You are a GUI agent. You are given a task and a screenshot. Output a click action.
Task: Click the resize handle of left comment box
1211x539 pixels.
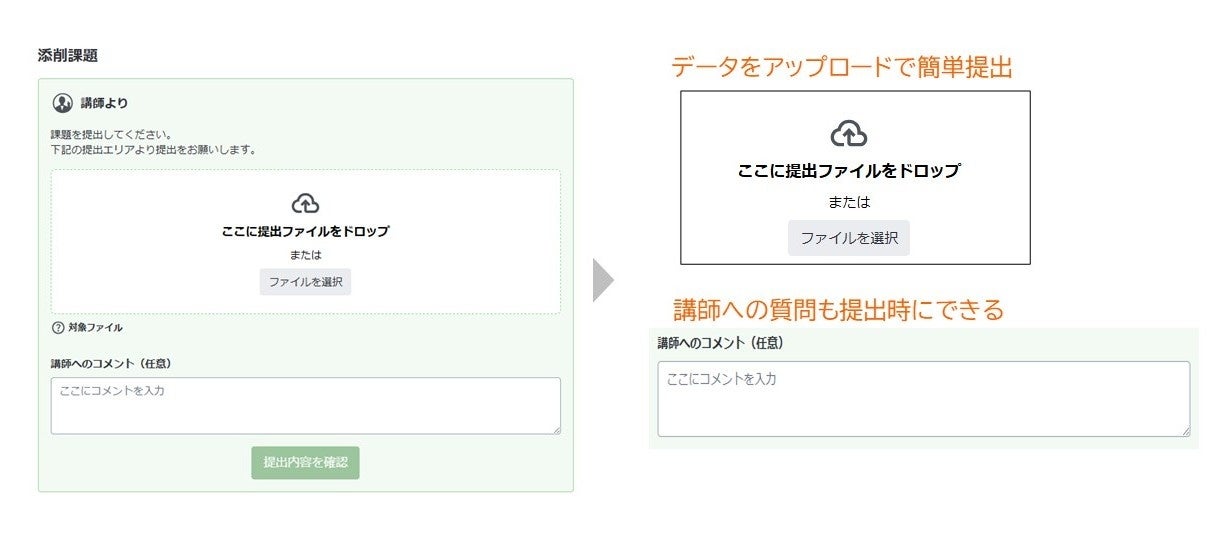tap(555, 429)
